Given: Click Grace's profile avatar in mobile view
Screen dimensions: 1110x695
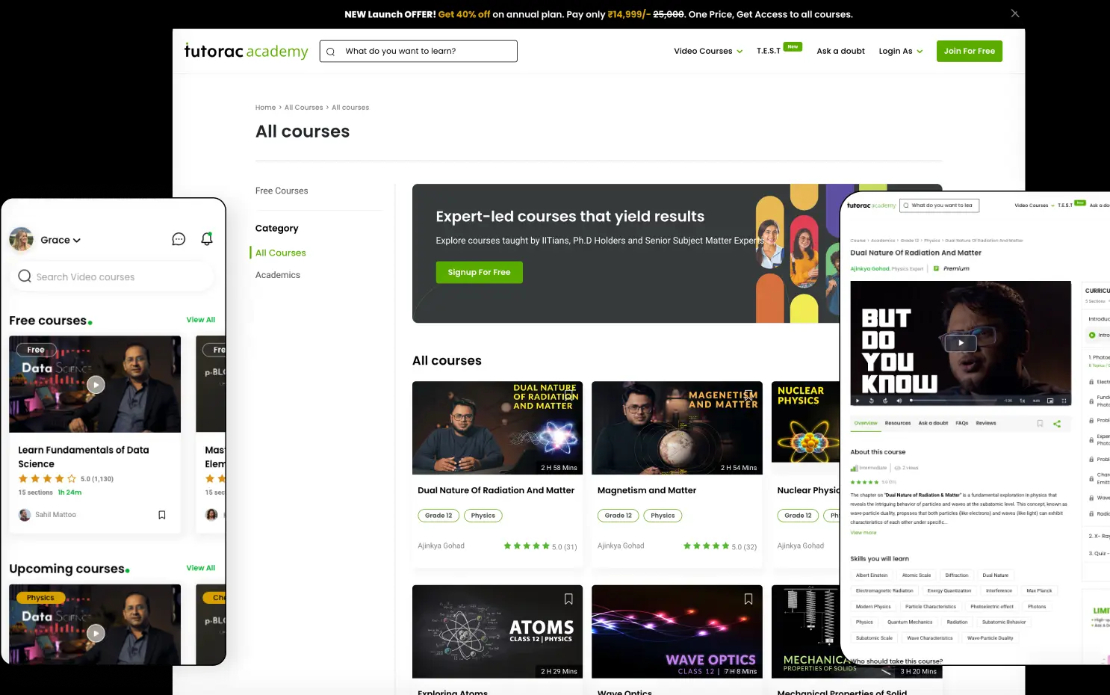Looking at the screenshot, I should pyautogui.click(x=21, y=239).
